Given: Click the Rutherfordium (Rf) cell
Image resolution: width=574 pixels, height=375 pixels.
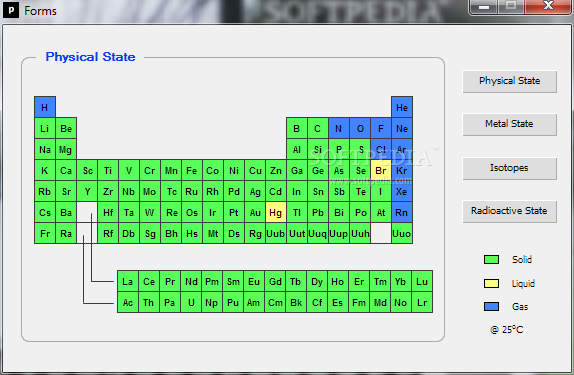Looking at the screenshot, I should (108, 233).
